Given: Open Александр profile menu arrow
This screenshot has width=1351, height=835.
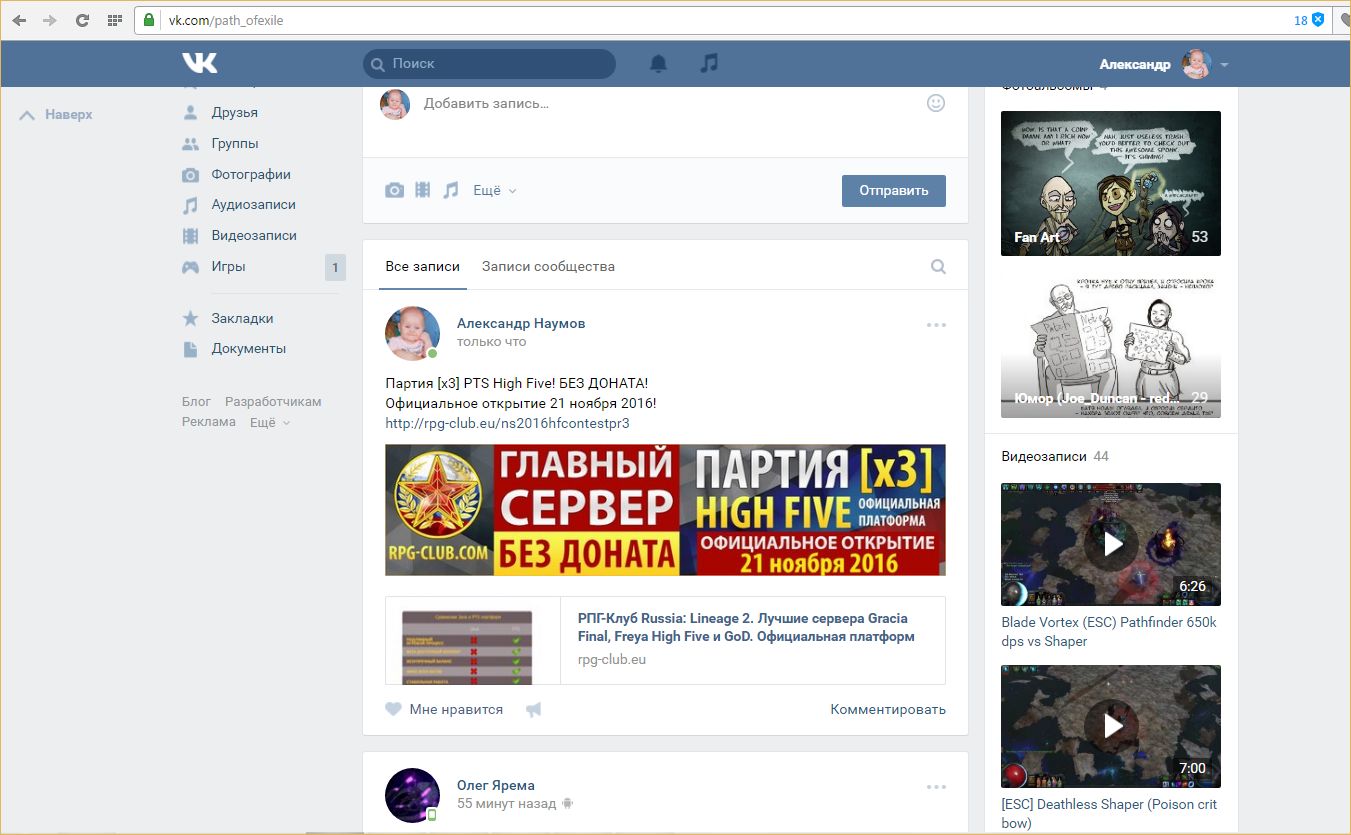Looking at the screenshot, I should (1225, 65).
